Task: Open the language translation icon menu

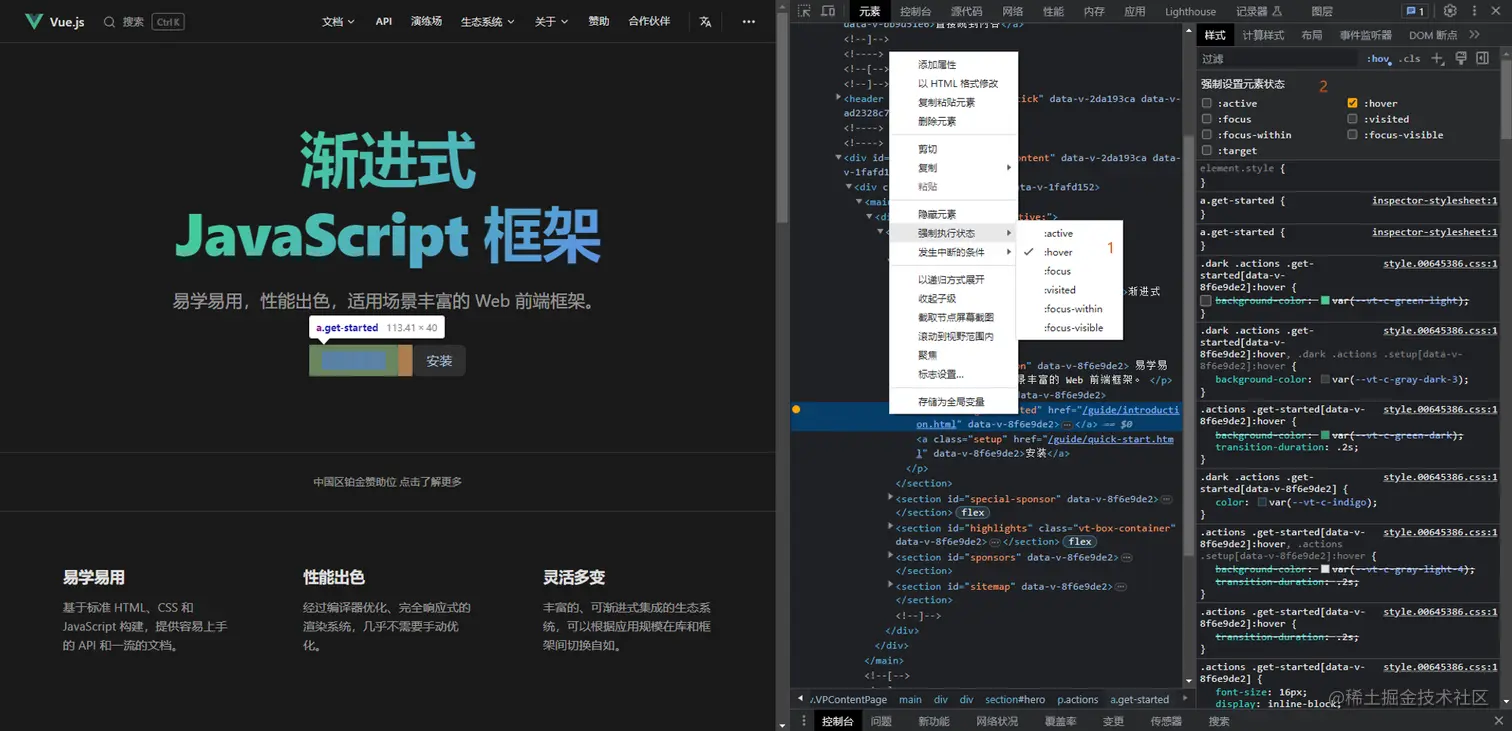Action: pos(705,21)
